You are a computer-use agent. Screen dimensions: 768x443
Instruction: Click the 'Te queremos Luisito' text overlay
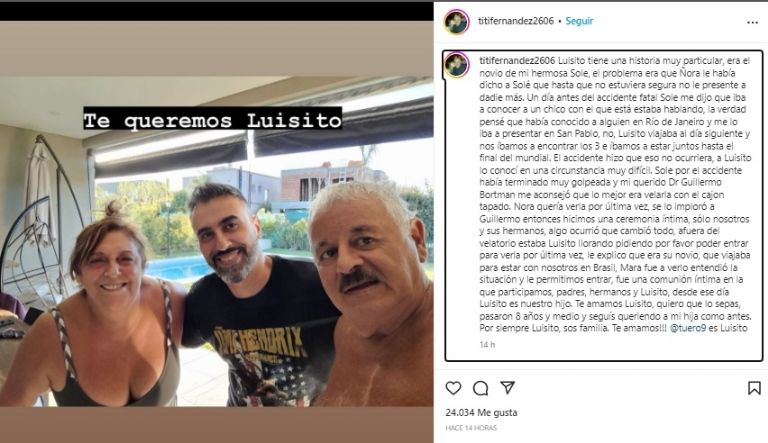pyautogui.click(x=213, y=119)
